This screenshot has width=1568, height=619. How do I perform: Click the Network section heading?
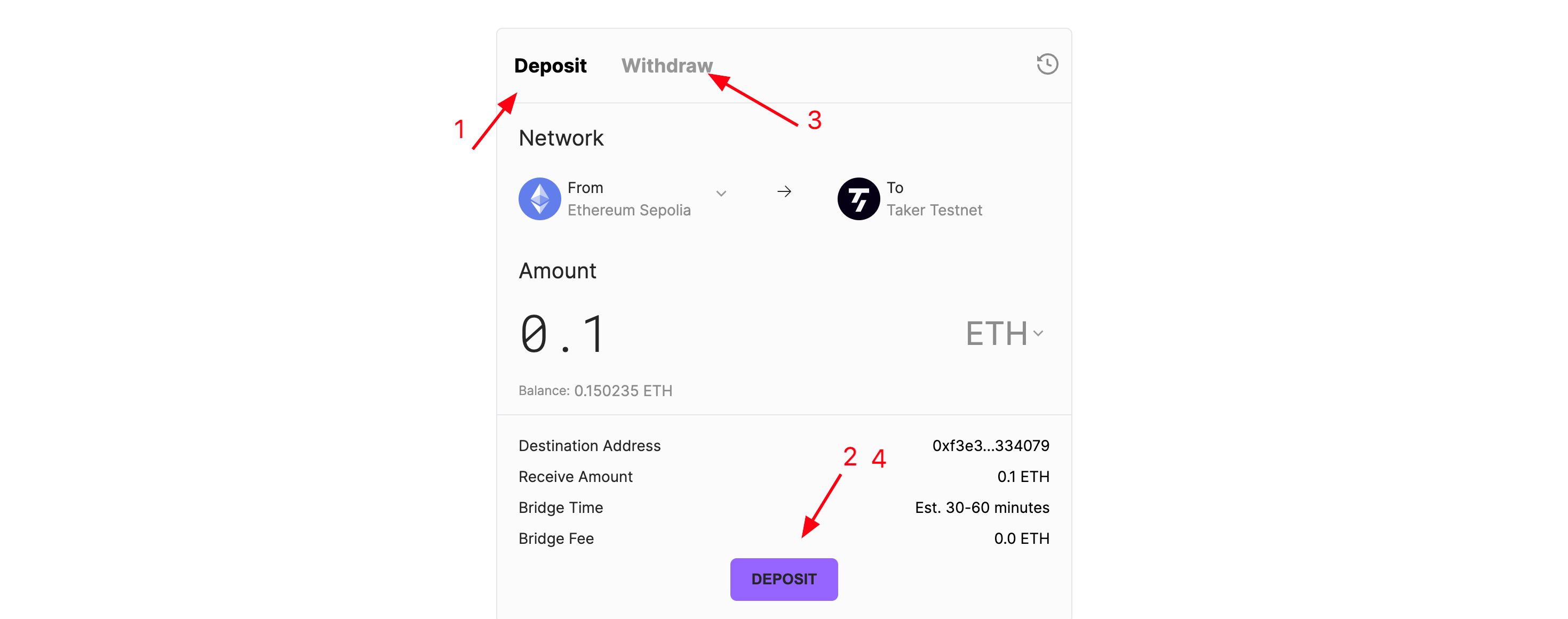561,138
